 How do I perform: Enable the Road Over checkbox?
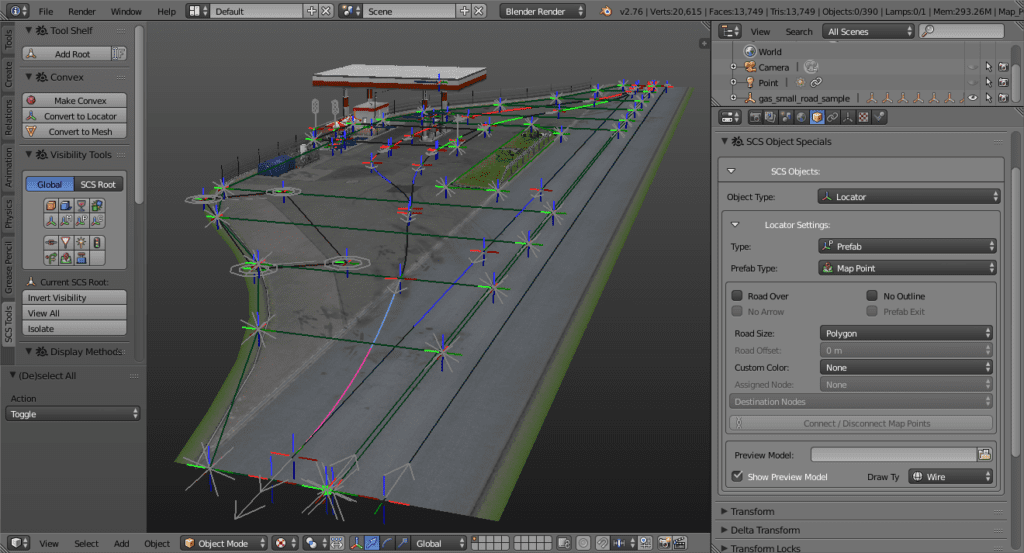point(738,296)
